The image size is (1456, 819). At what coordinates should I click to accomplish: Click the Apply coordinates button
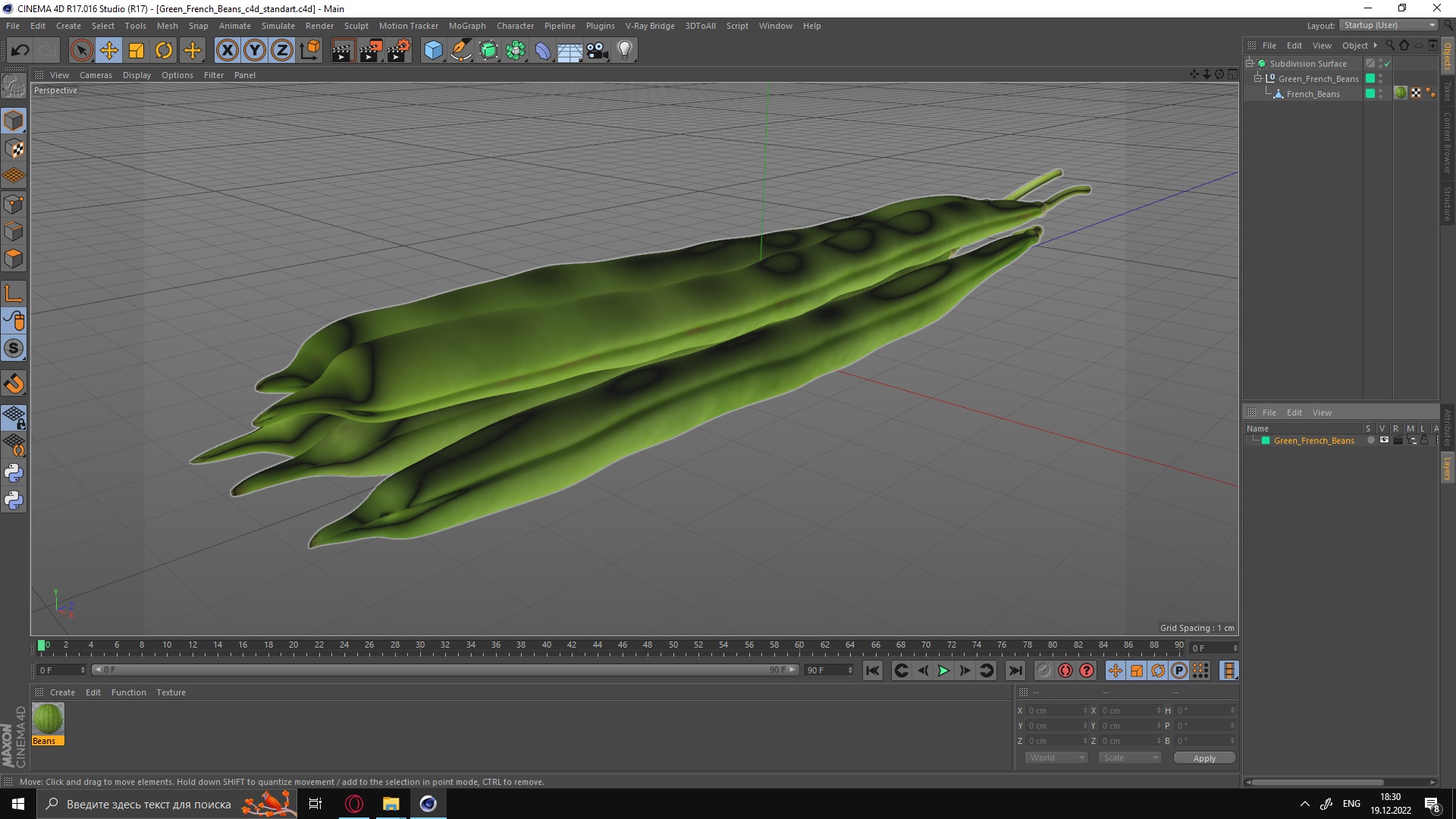click(x=1204, y=758)
